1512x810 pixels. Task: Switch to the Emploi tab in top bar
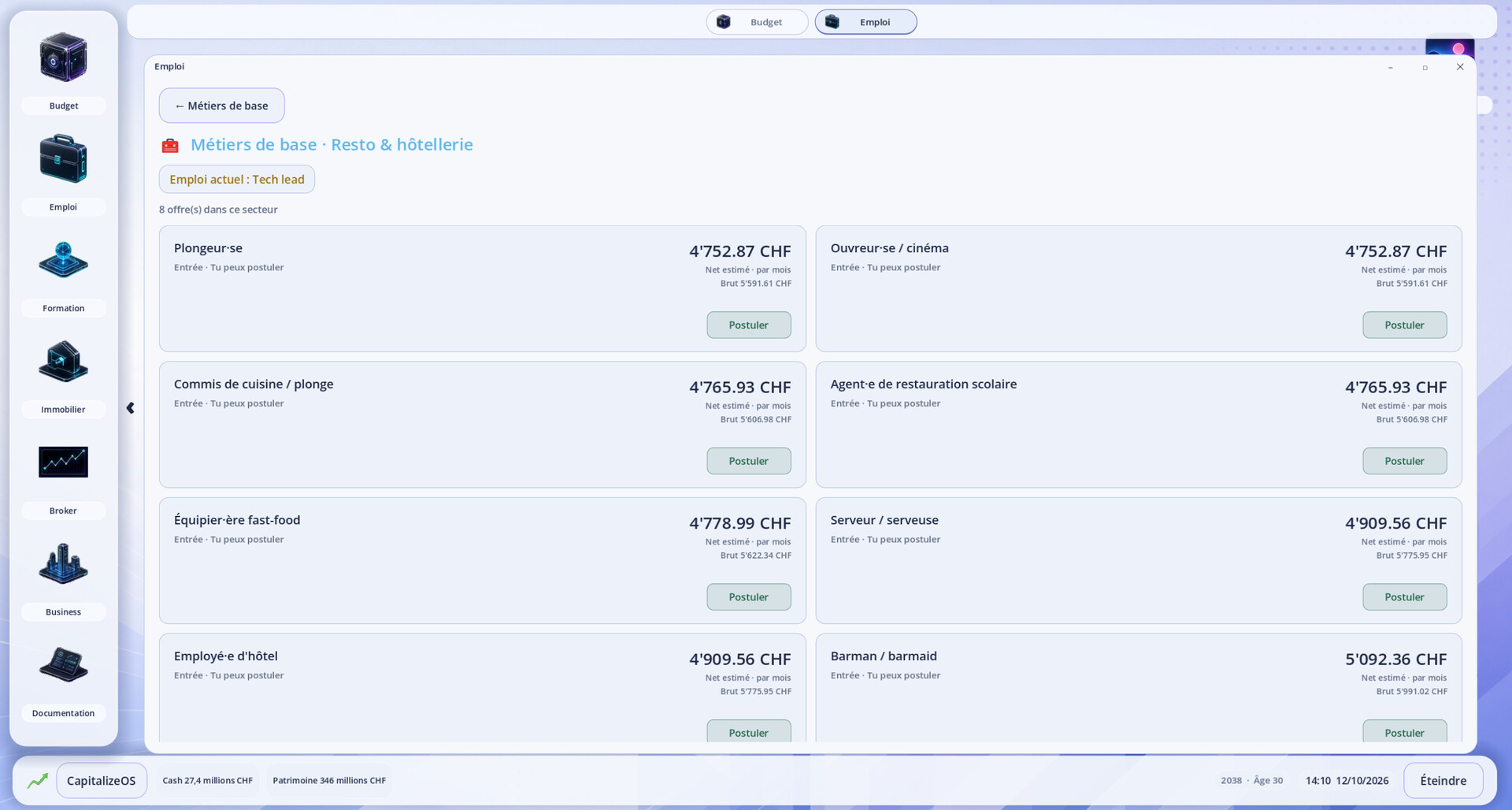pyautogui.click(x=865, y=22)
